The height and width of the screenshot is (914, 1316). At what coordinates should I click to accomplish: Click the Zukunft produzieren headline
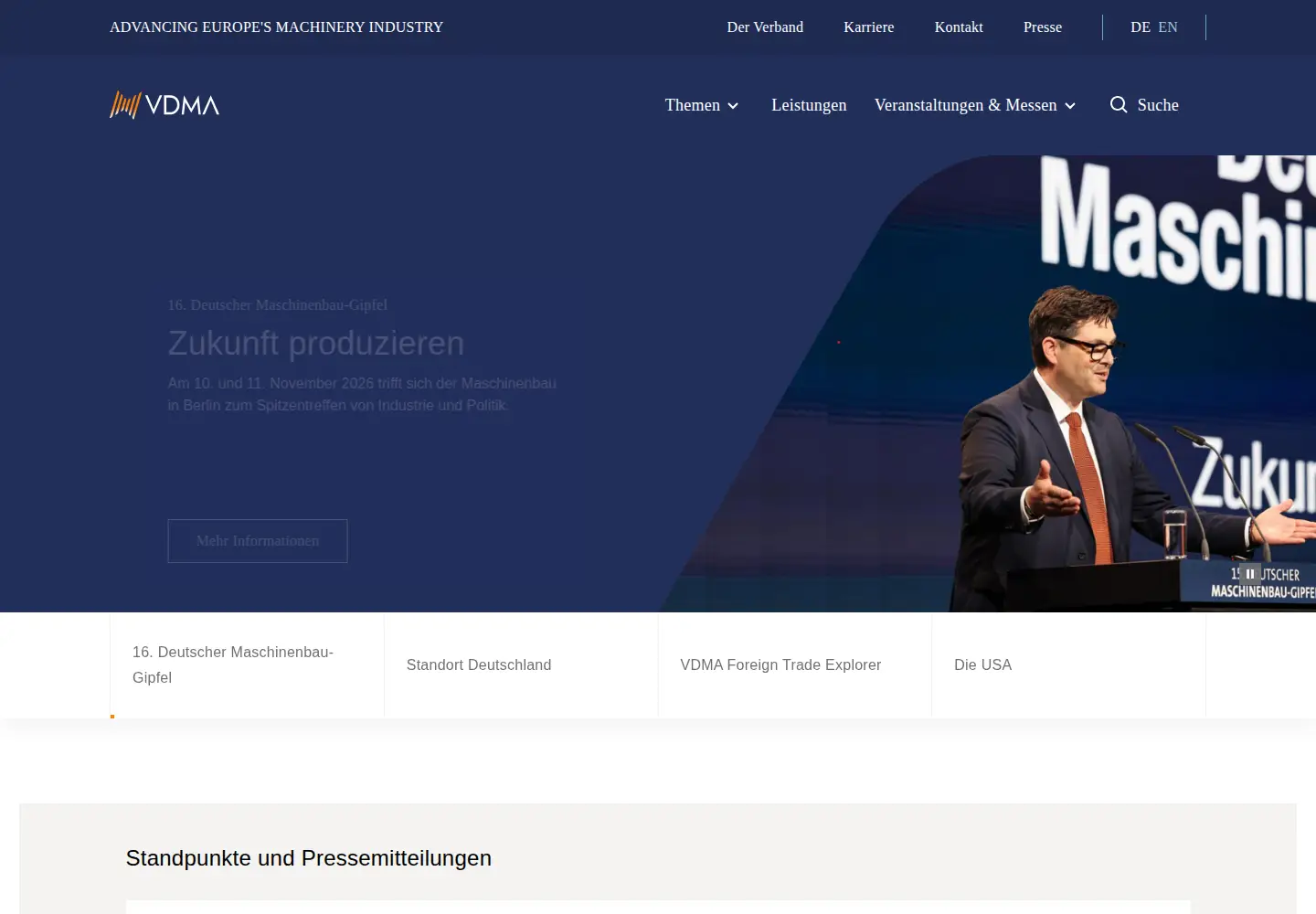(x=316, y=344)
